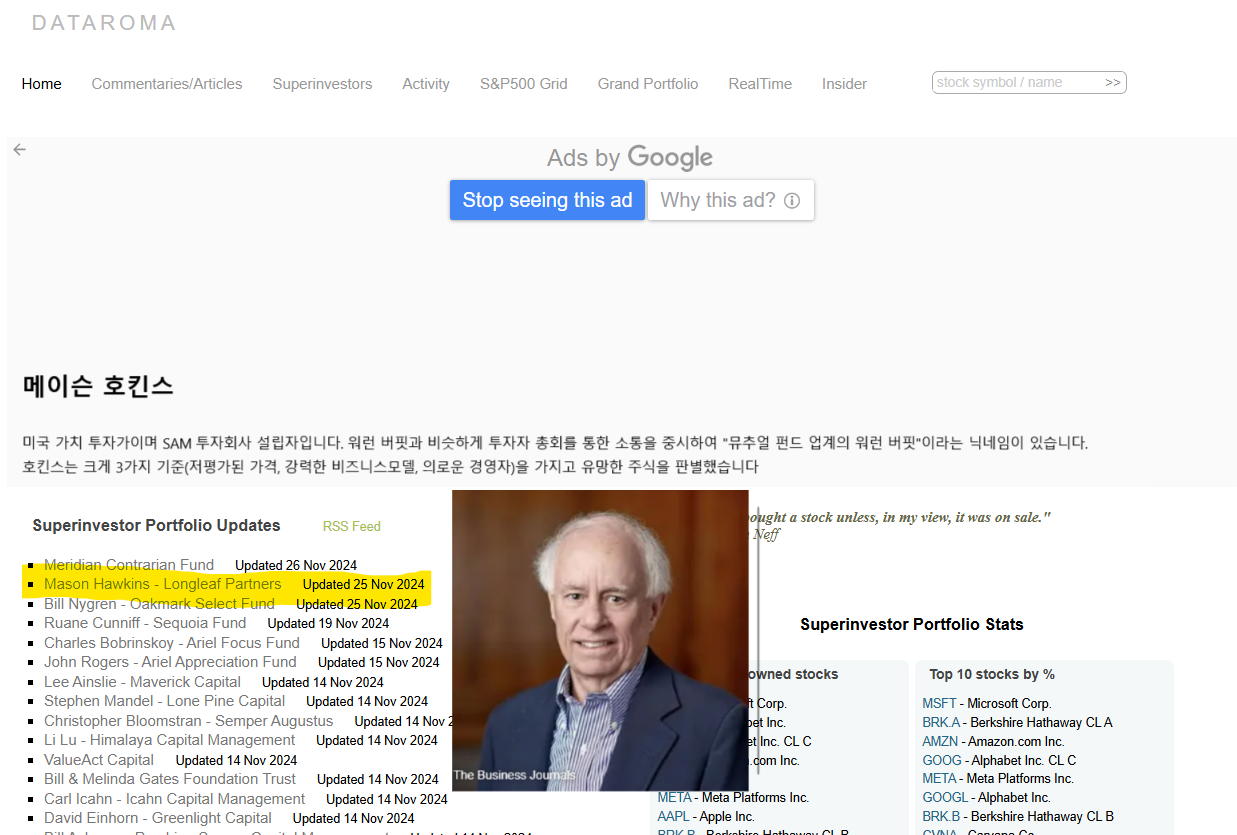Screen dimensions: 1237x835
Task: Open ValueAct Capital portfolio
Action: coord(99,760)
